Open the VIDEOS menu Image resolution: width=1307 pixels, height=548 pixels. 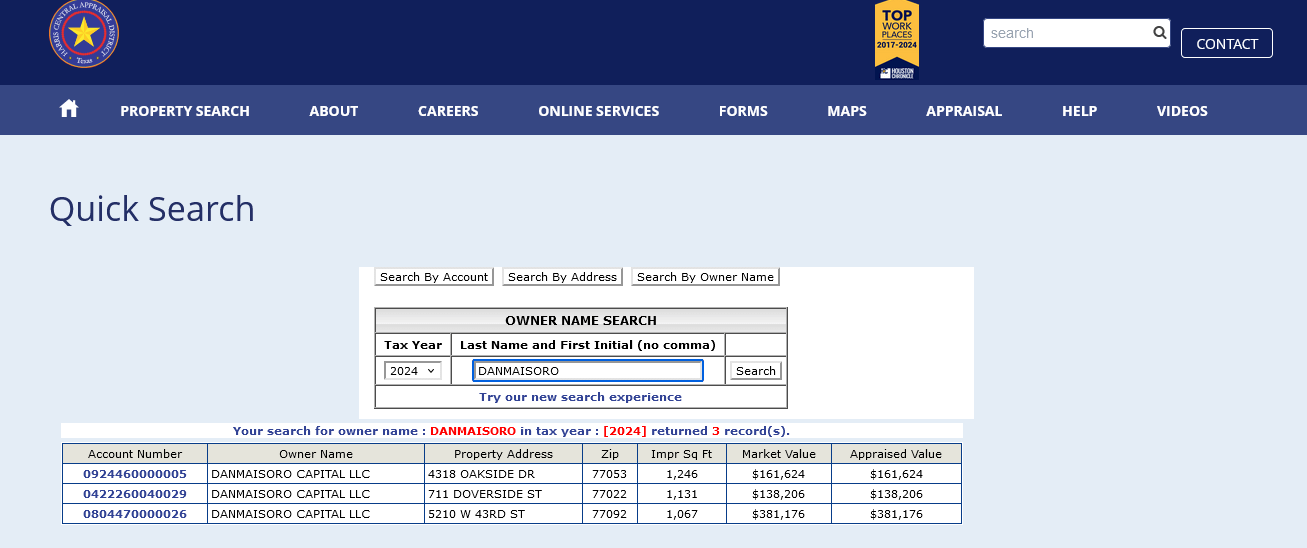[1182, 111]
